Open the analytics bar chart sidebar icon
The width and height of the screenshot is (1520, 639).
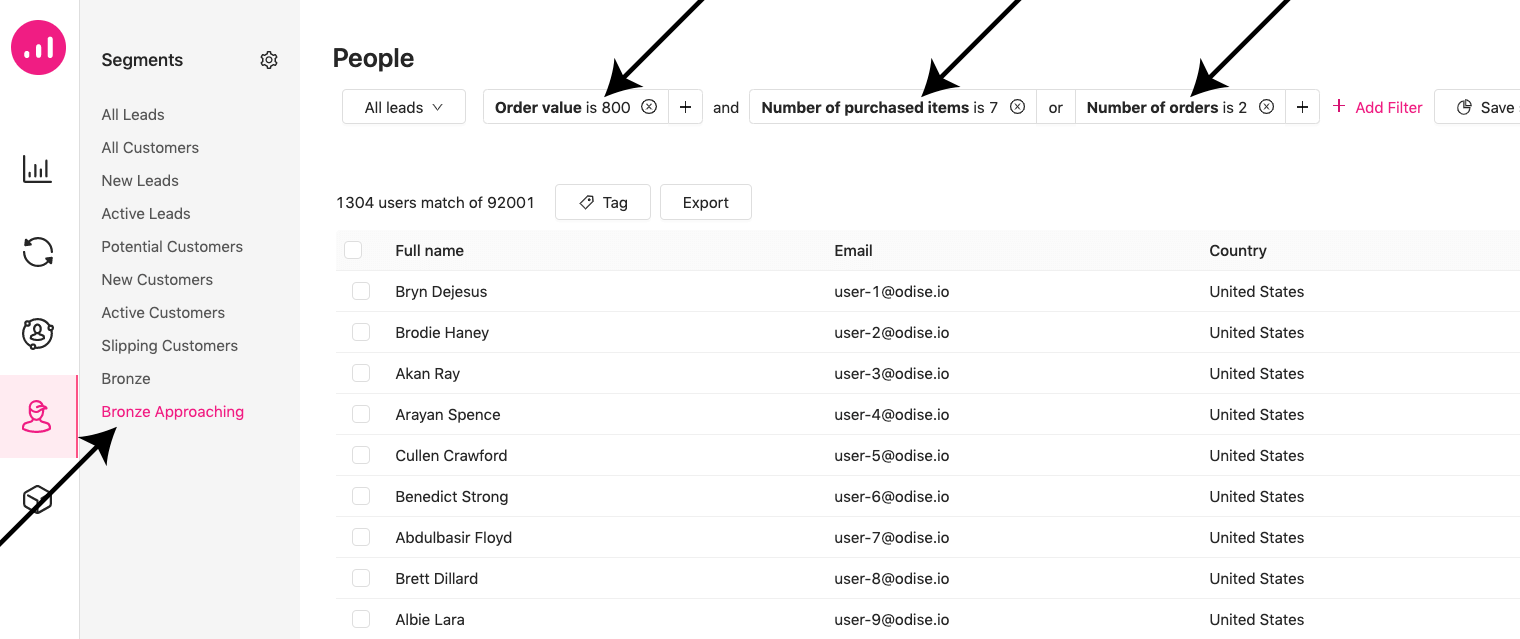coord(38,169)
